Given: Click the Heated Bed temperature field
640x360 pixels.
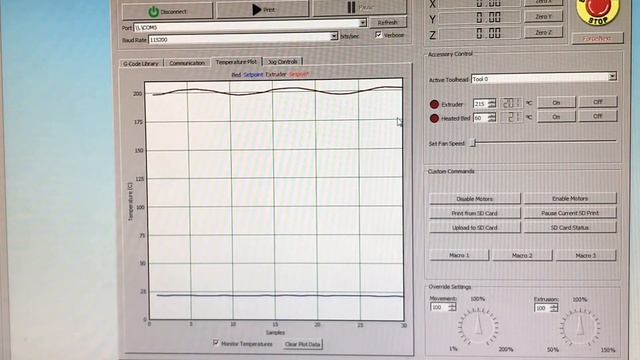Looking at the screenshot, I should click(480, 118).
